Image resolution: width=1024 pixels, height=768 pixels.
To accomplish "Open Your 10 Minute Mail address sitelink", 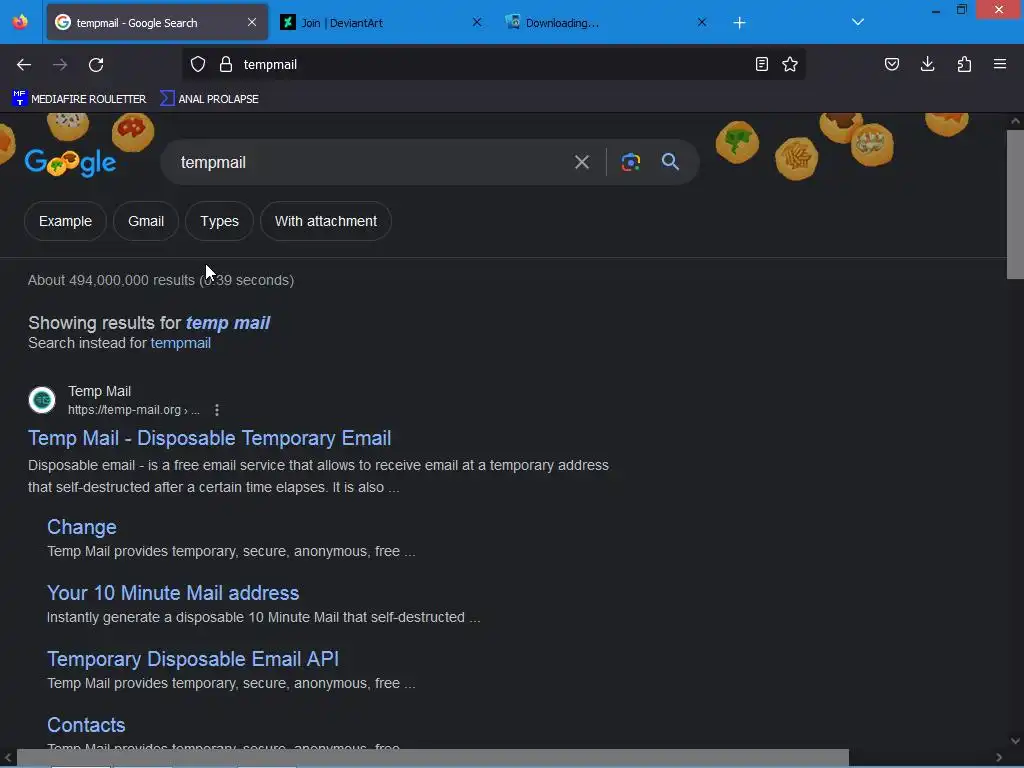I will click(x=173, y=593).
